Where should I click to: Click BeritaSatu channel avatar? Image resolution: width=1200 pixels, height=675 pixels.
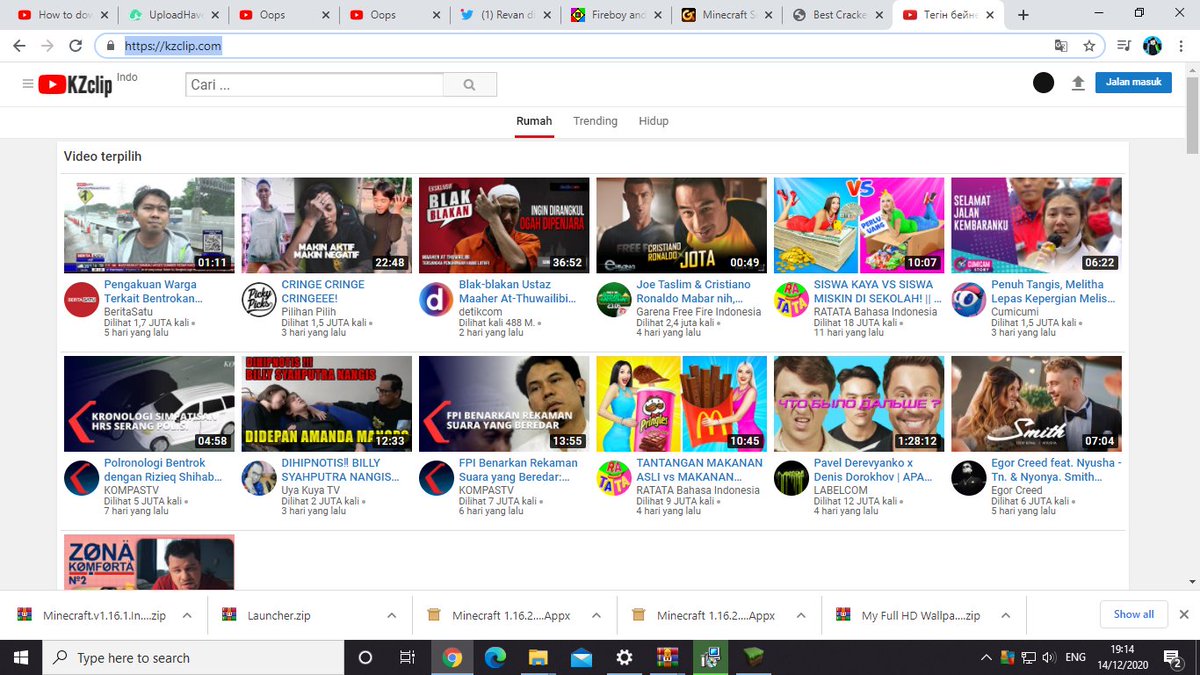pyautogui.click(x=81, y=300)
